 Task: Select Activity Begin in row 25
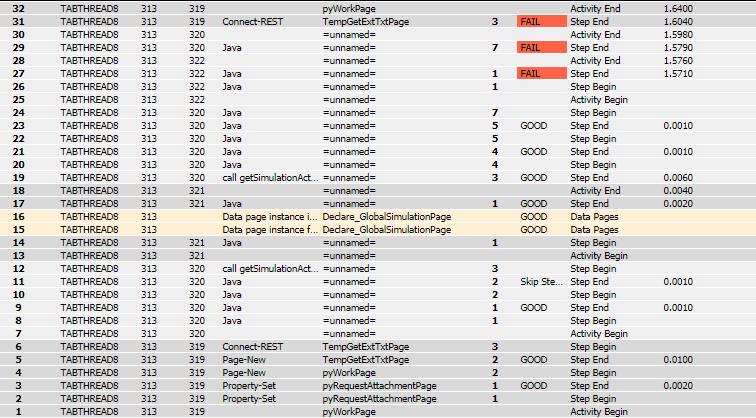coord(599,100)
